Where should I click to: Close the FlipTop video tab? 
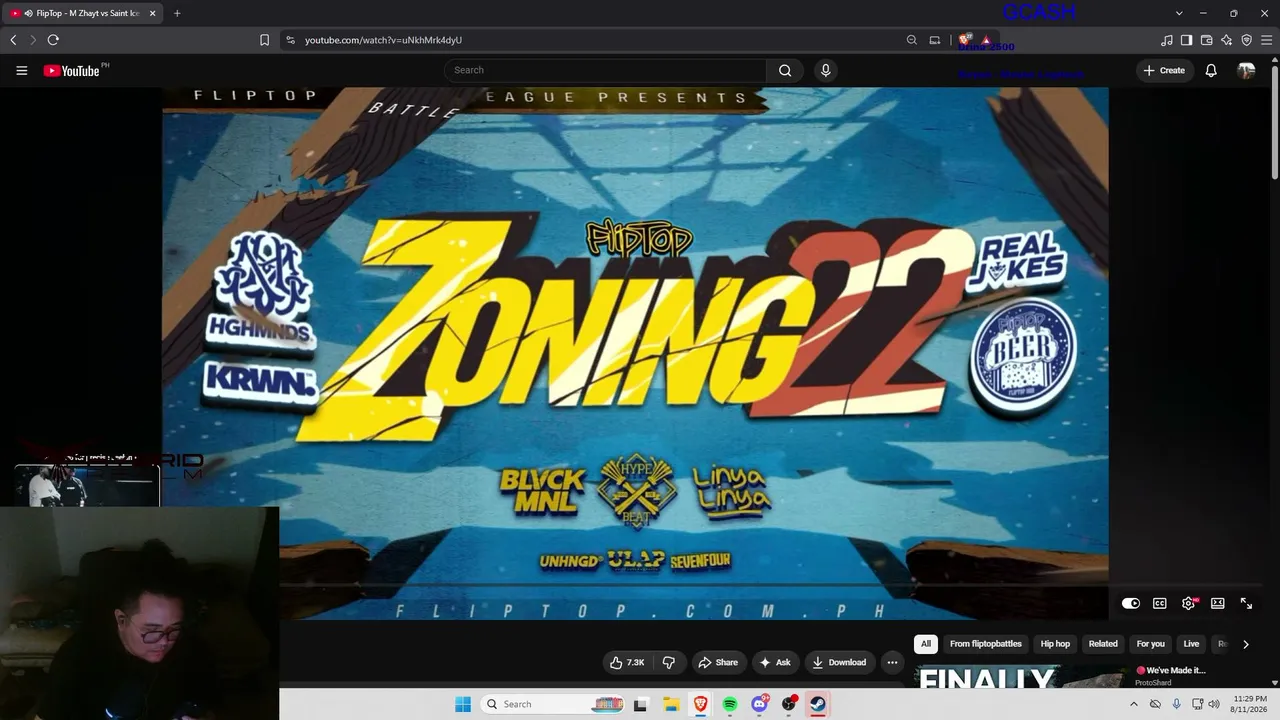pos(152,13)
